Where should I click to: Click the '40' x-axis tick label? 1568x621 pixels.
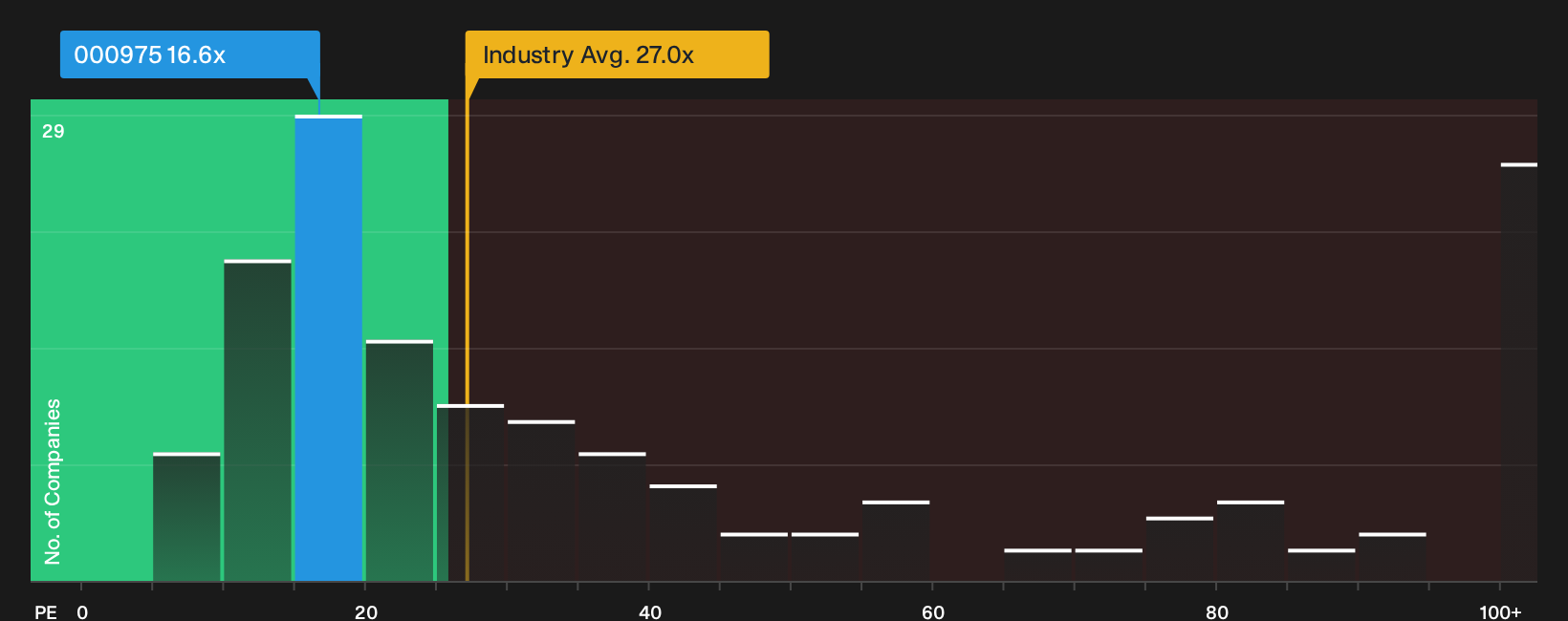[649, 611]
